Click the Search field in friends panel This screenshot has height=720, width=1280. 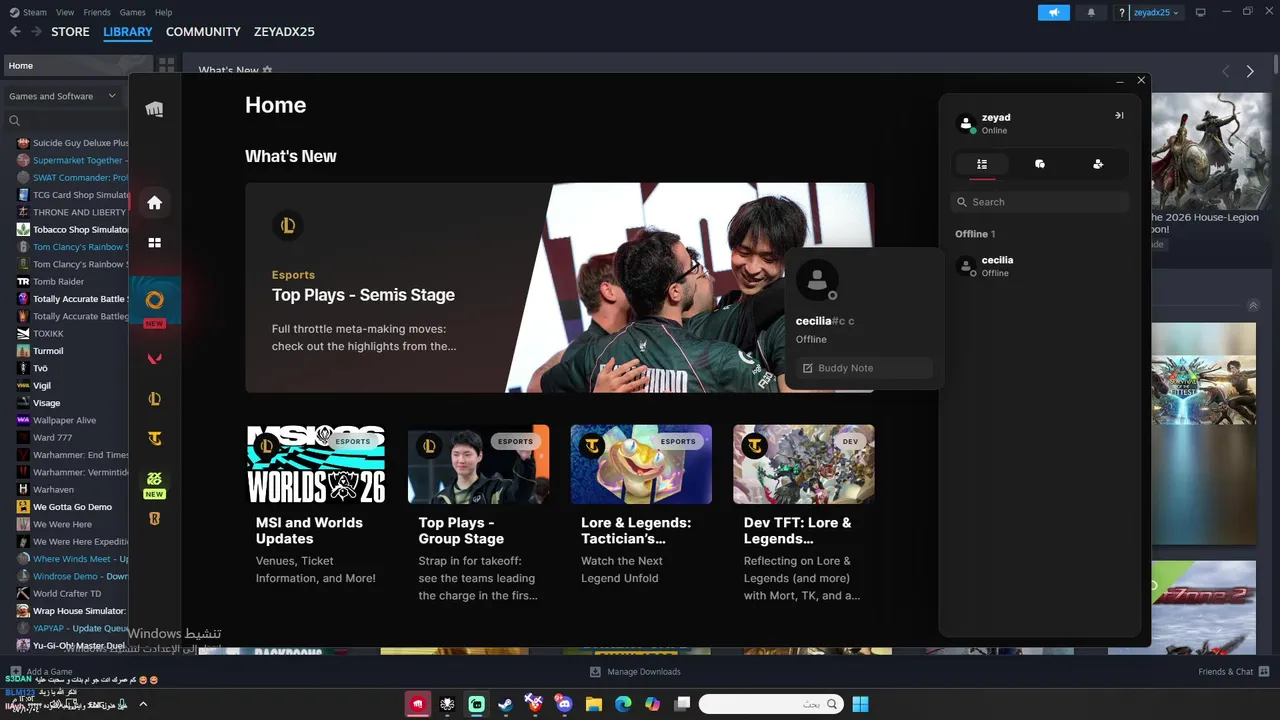[x=1040, y=202]
